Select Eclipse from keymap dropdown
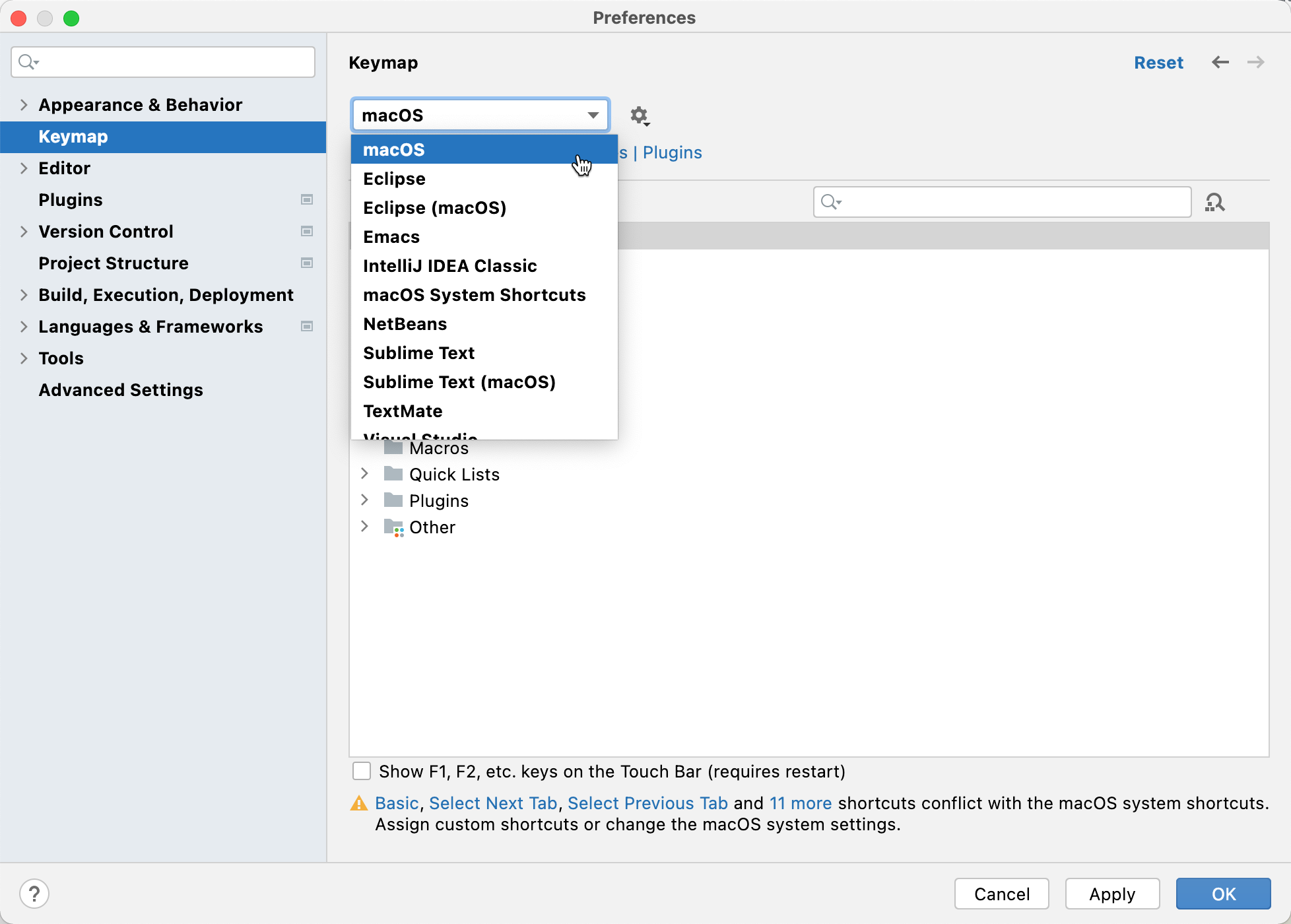The image size is (1291, 924). click(x=395, y=178)
